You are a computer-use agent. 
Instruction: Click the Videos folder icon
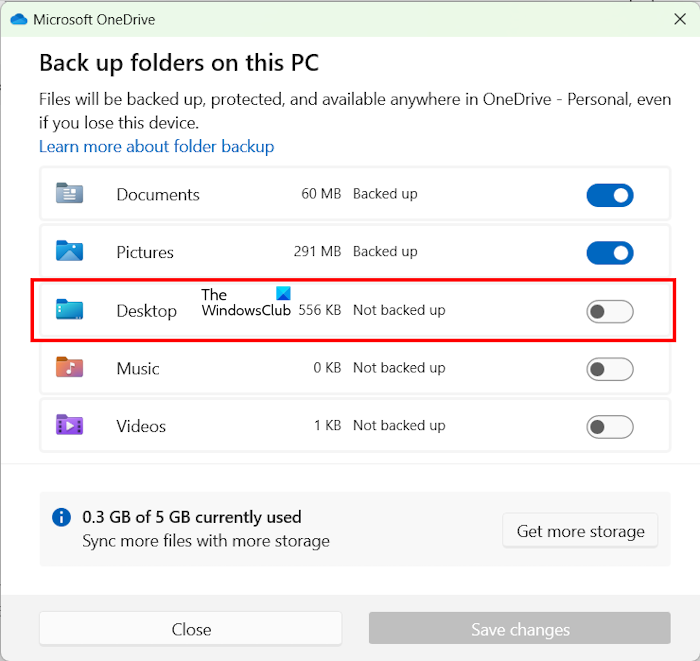(69, 426)
